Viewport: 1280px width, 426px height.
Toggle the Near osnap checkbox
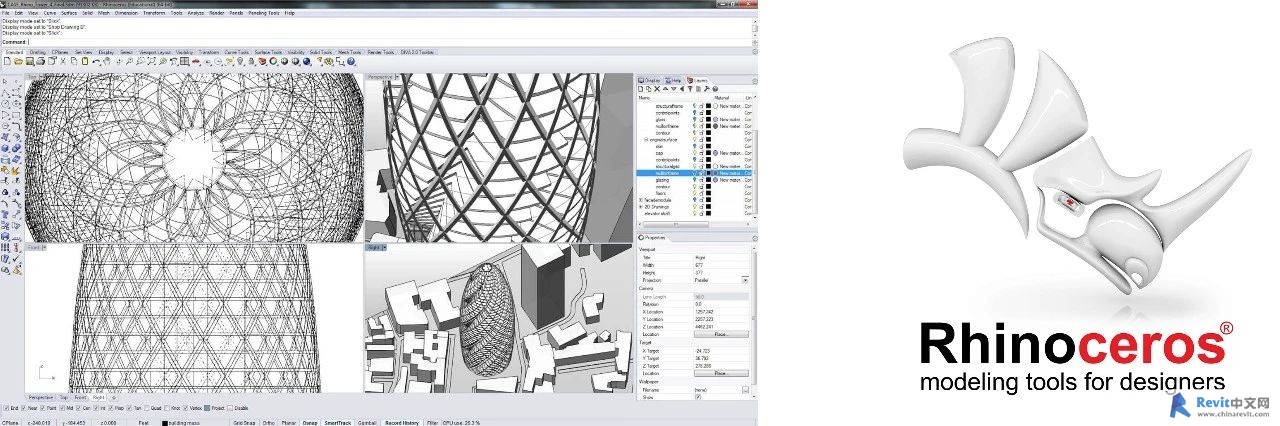(24, 408)
